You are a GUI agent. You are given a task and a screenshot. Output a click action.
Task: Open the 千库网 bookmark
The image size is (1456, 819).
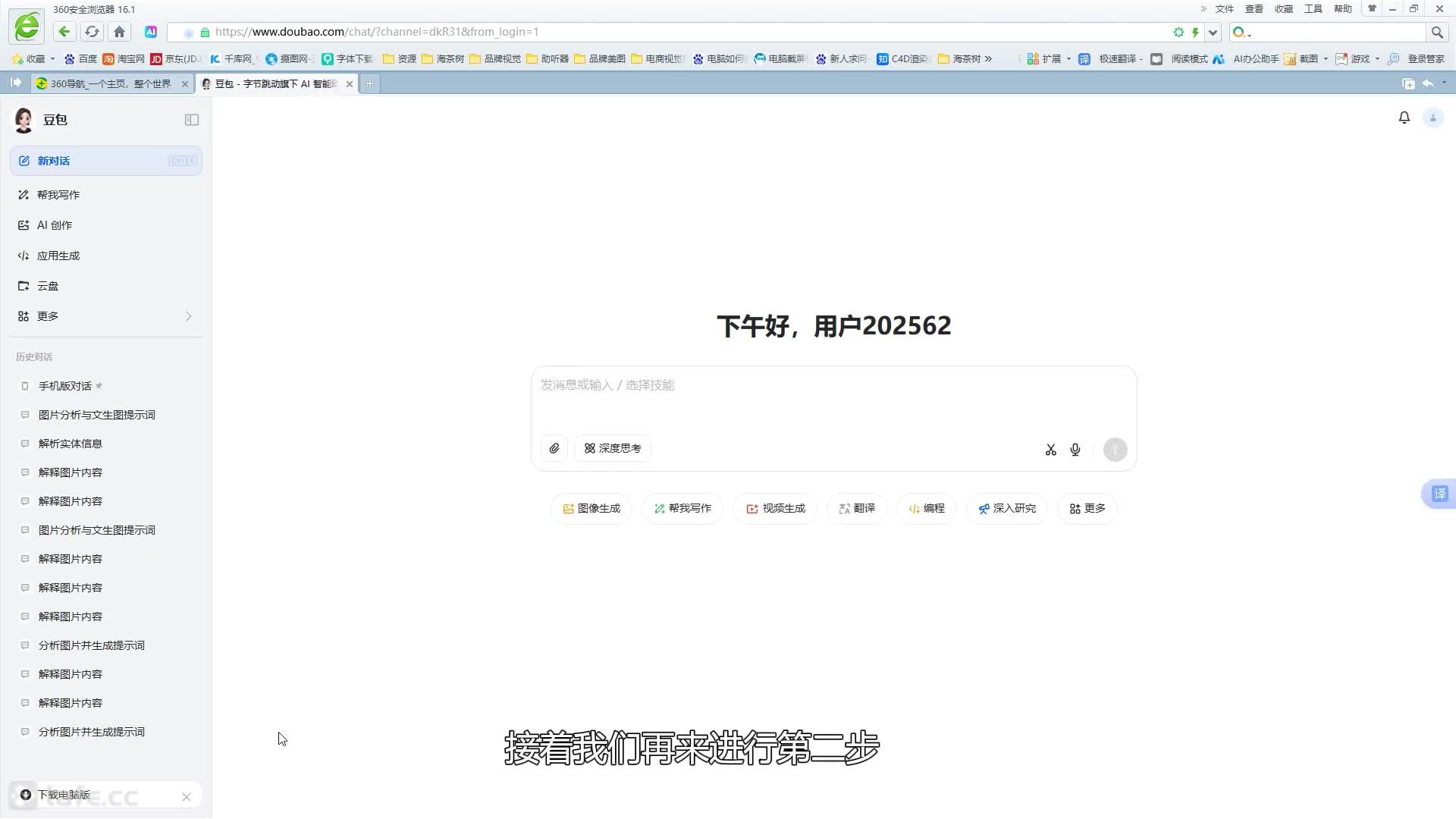click(234, 58)
